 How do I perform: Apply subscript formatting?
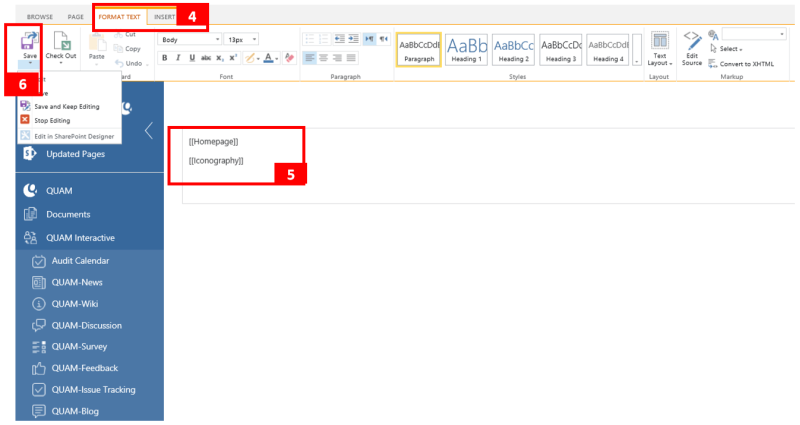click(219, 58)
